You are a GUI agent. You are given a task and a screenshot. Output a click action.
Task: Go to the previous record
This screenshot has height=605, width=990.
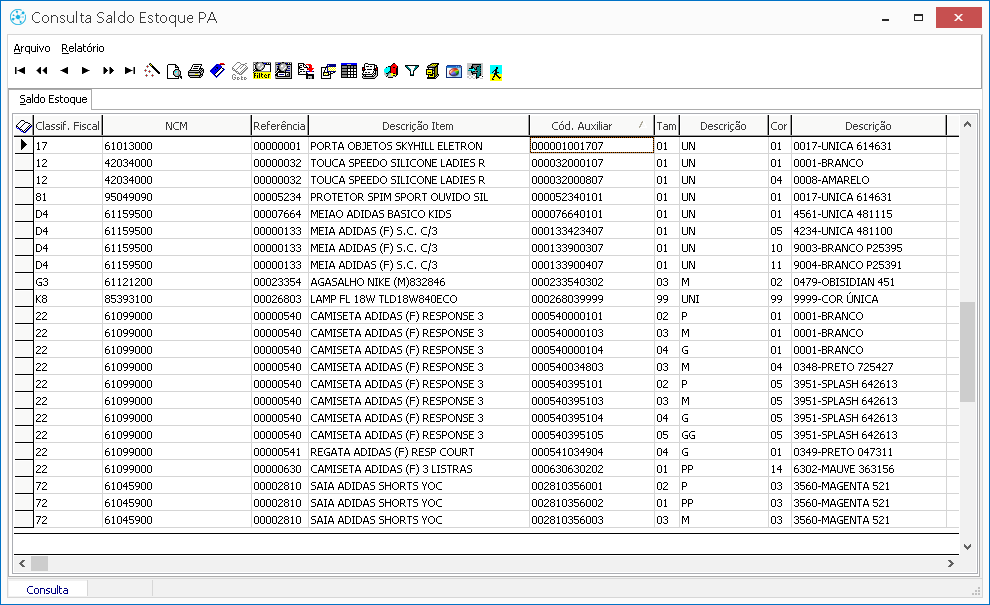tap(64, 71)
